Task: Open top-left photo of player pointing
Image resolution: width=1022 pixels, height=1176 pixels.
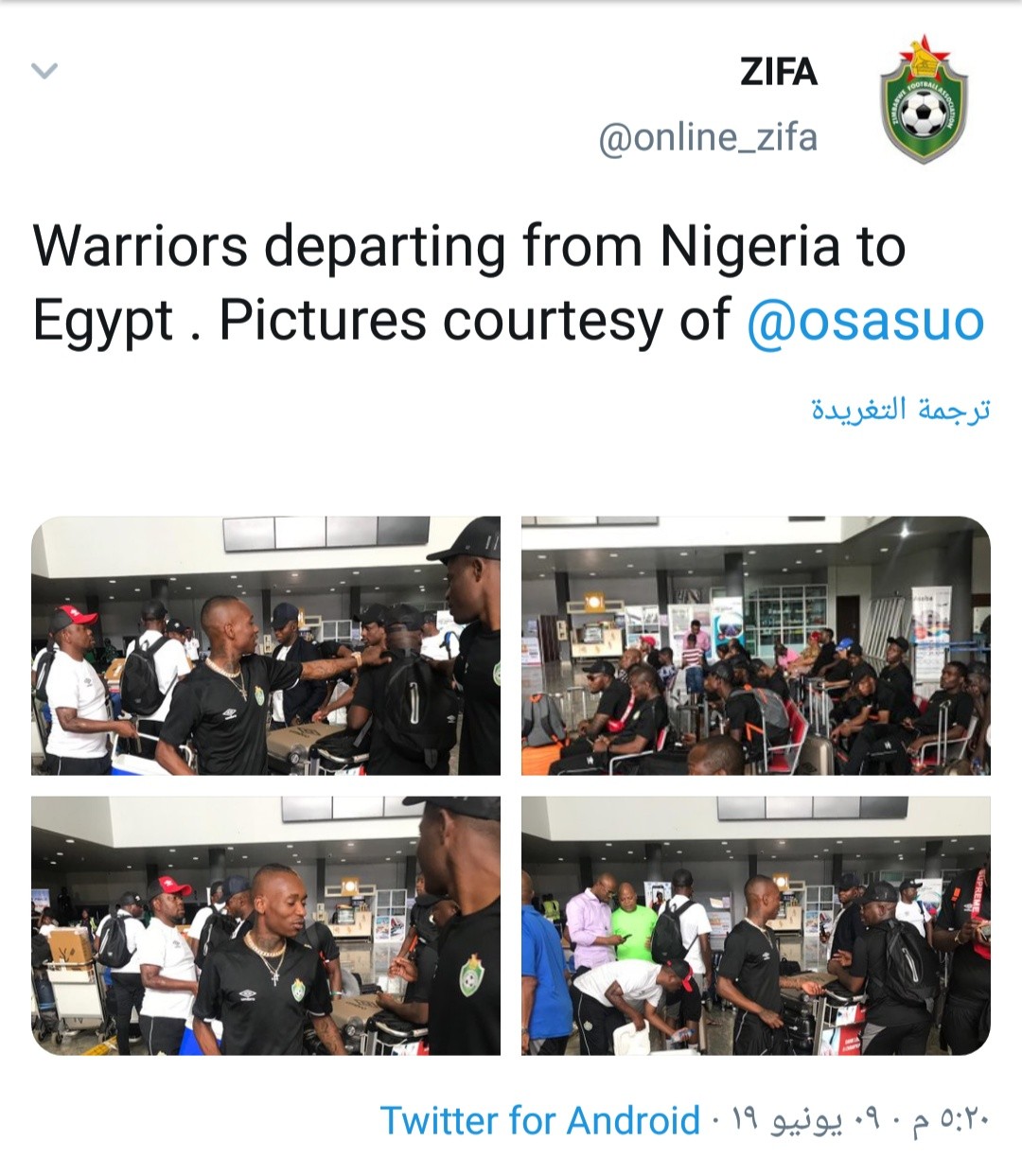Action: [x=266, y=645]
